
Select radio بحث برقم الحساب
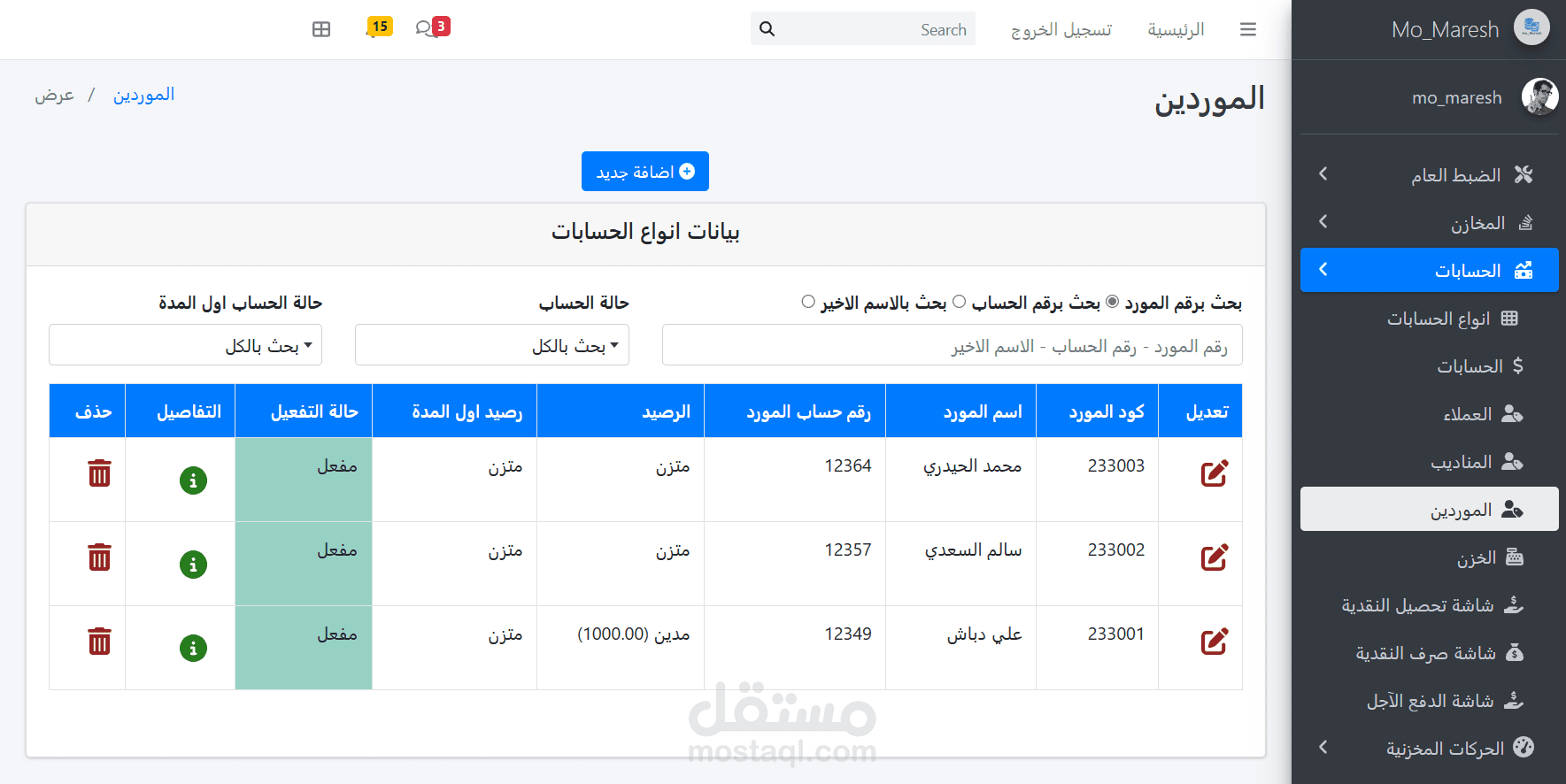coord(959,302)
